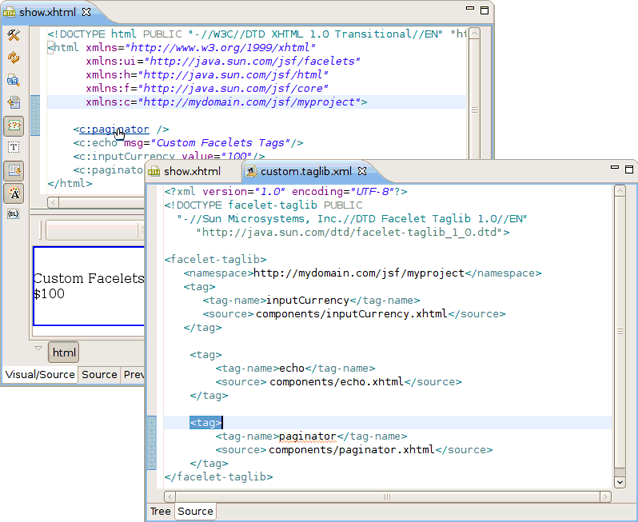Click the text formatting 'A' toolbar icon
638x522 pixels.
(x=14, y=193)
